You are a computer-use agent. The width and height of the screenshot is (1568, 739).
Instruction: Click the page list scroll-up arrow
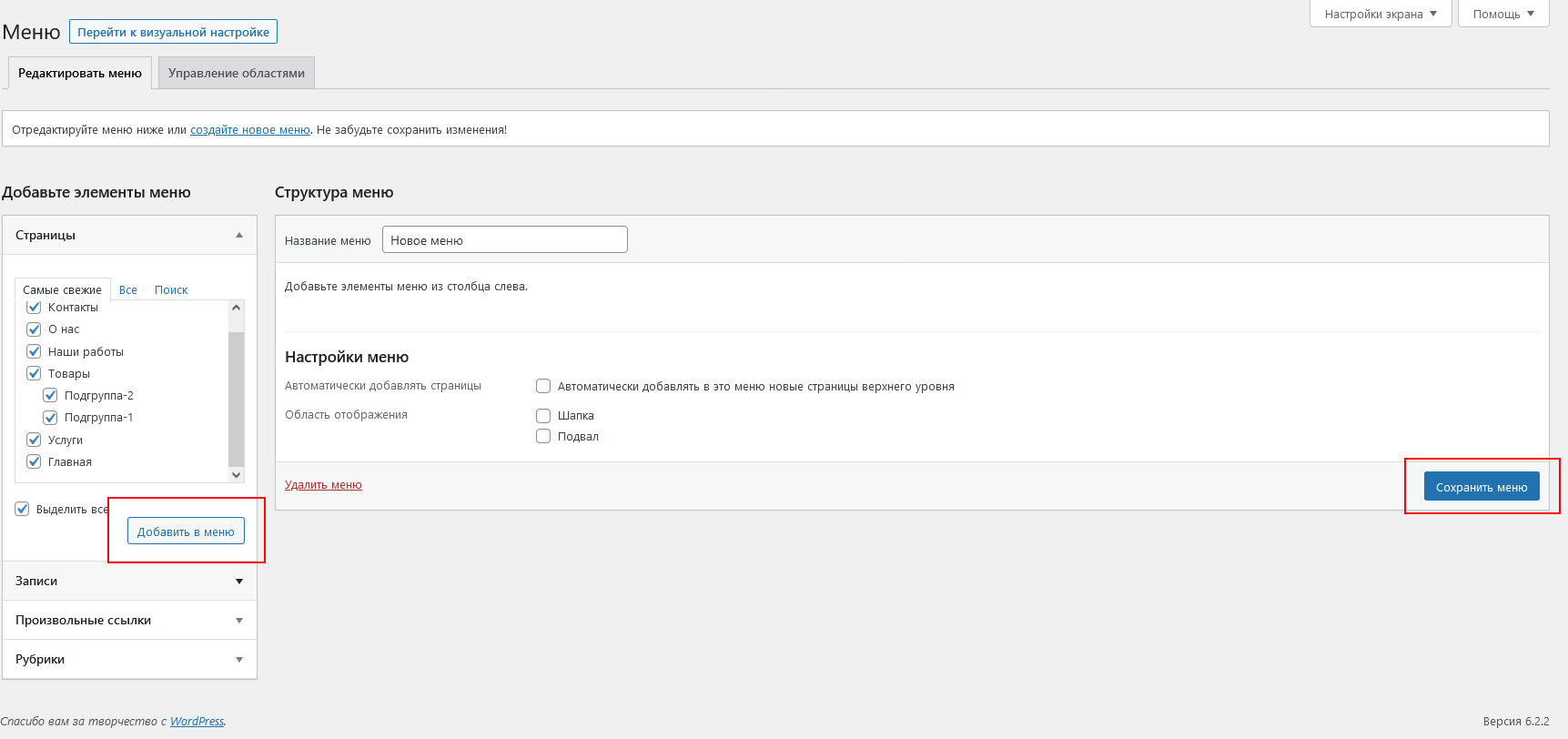tap(237, 308)
